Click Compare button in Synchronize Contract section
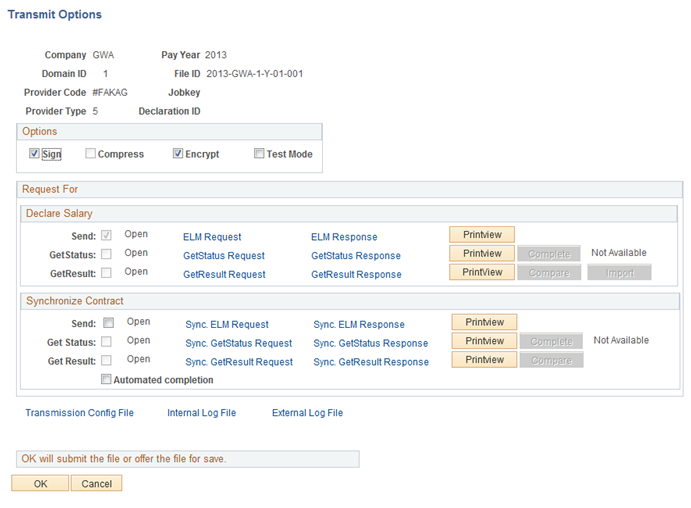691x508 pixels. click(551, 360)
